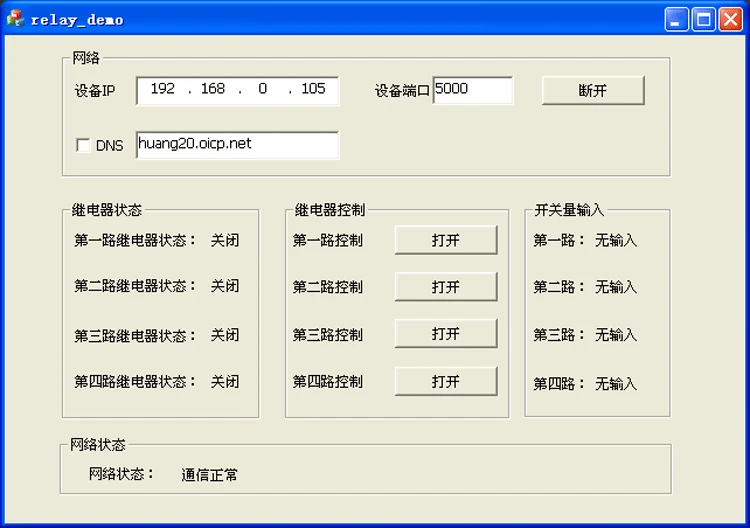Select the last IP octet 105
The image size is (750, 528).
click(x=313, y=88)
